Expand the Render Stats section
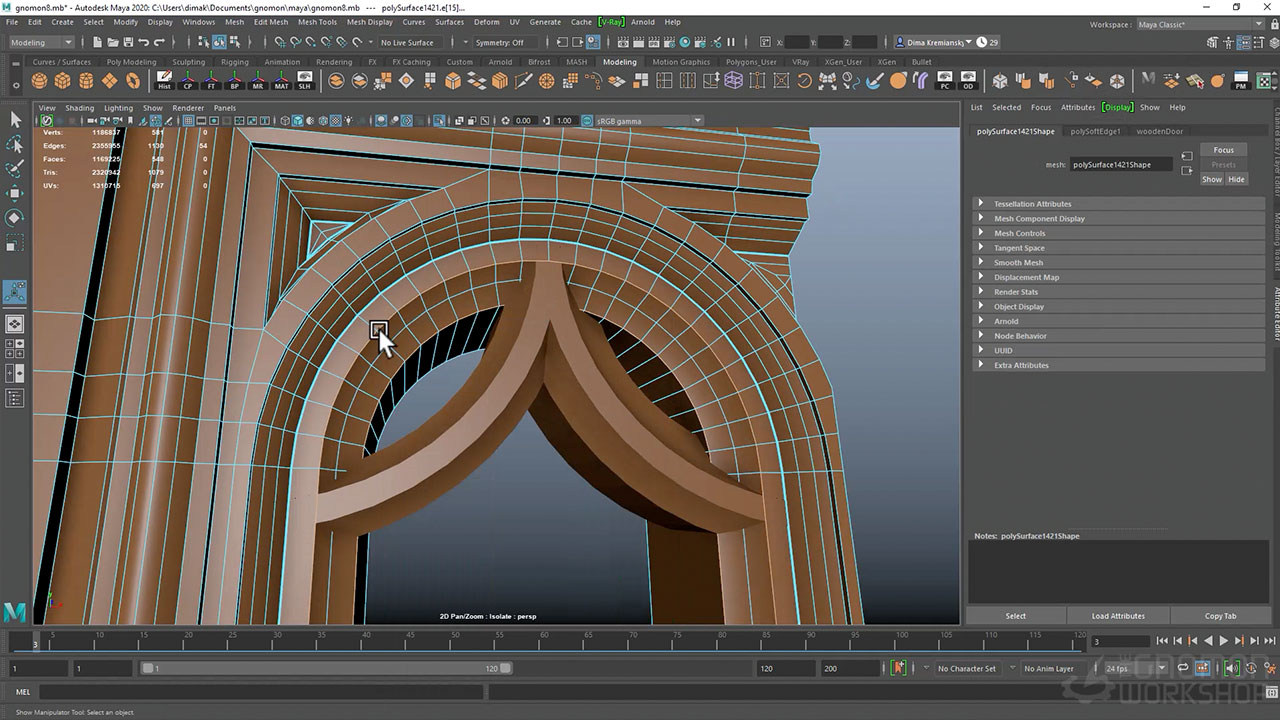 point(1015,292)
